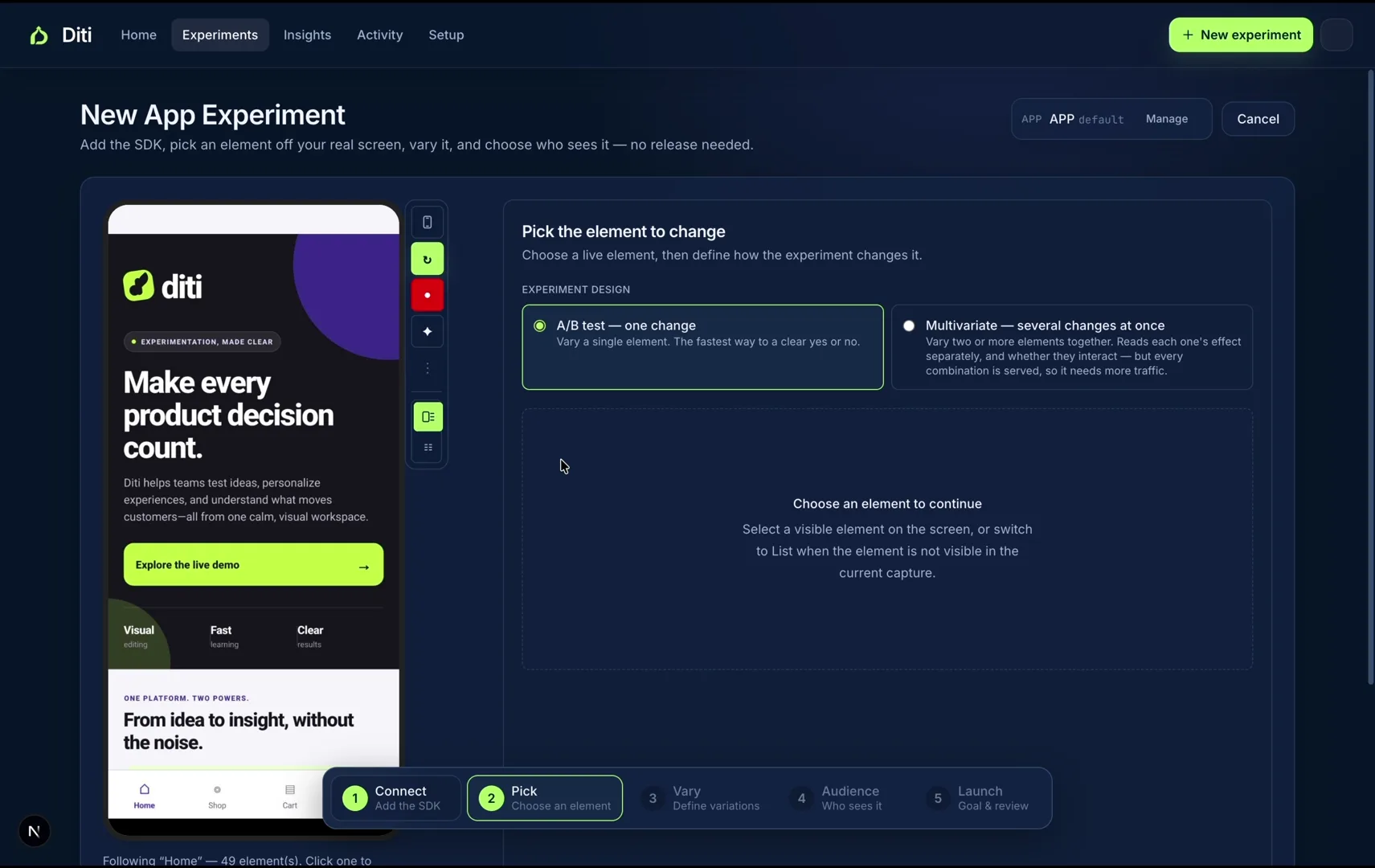Open the Activity nav item
This screenshot has height=868, width=1375.
379,35
